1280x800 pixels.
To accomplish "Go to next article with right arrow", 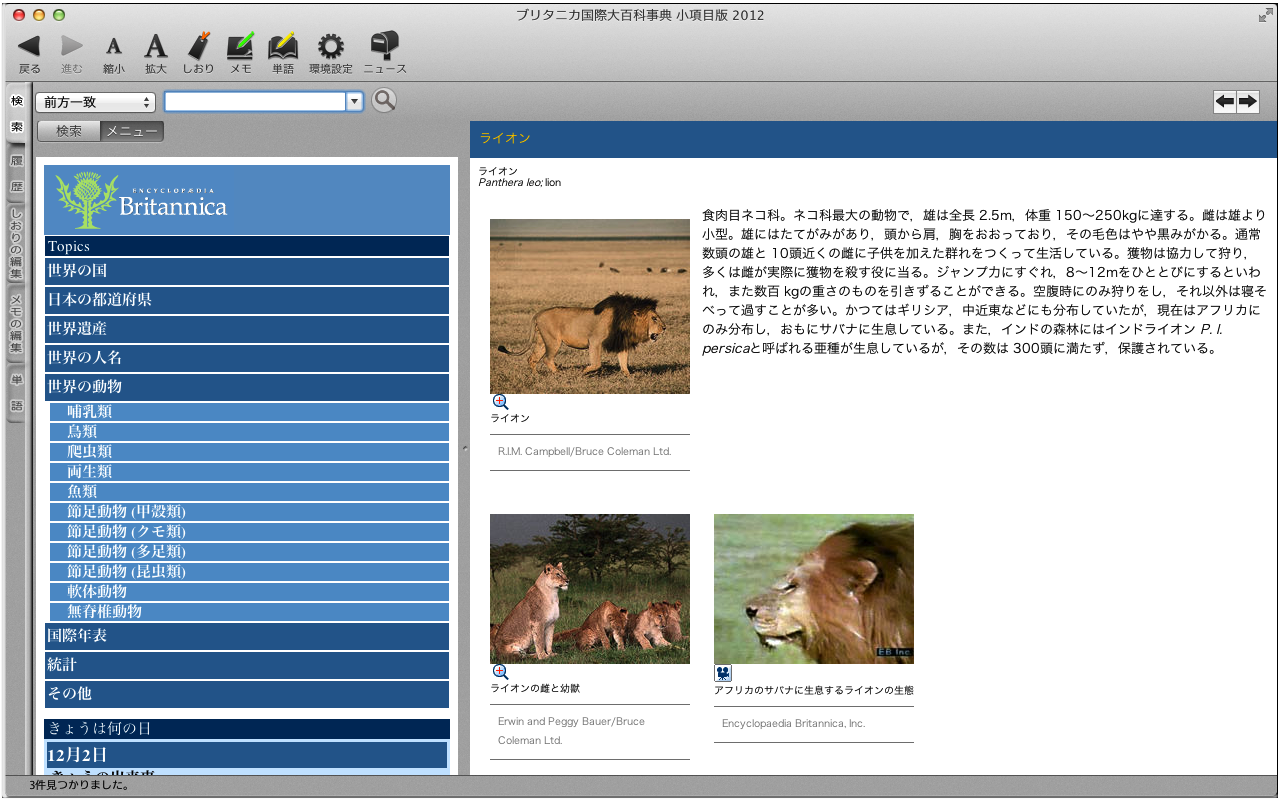I will [1247, 102].
